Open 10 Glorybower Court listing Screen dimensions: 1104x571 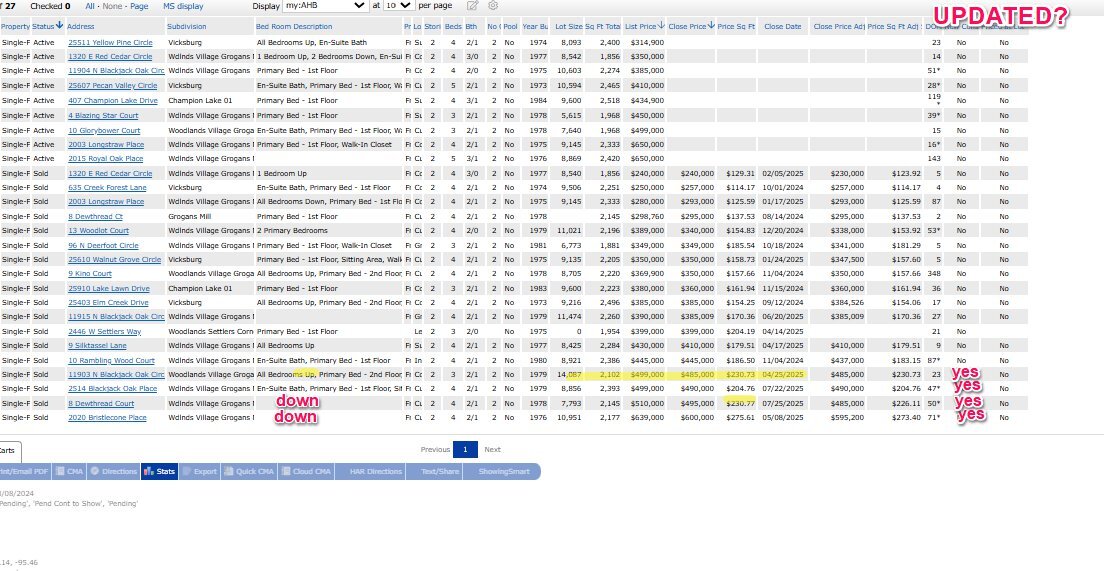click(104, 130)
